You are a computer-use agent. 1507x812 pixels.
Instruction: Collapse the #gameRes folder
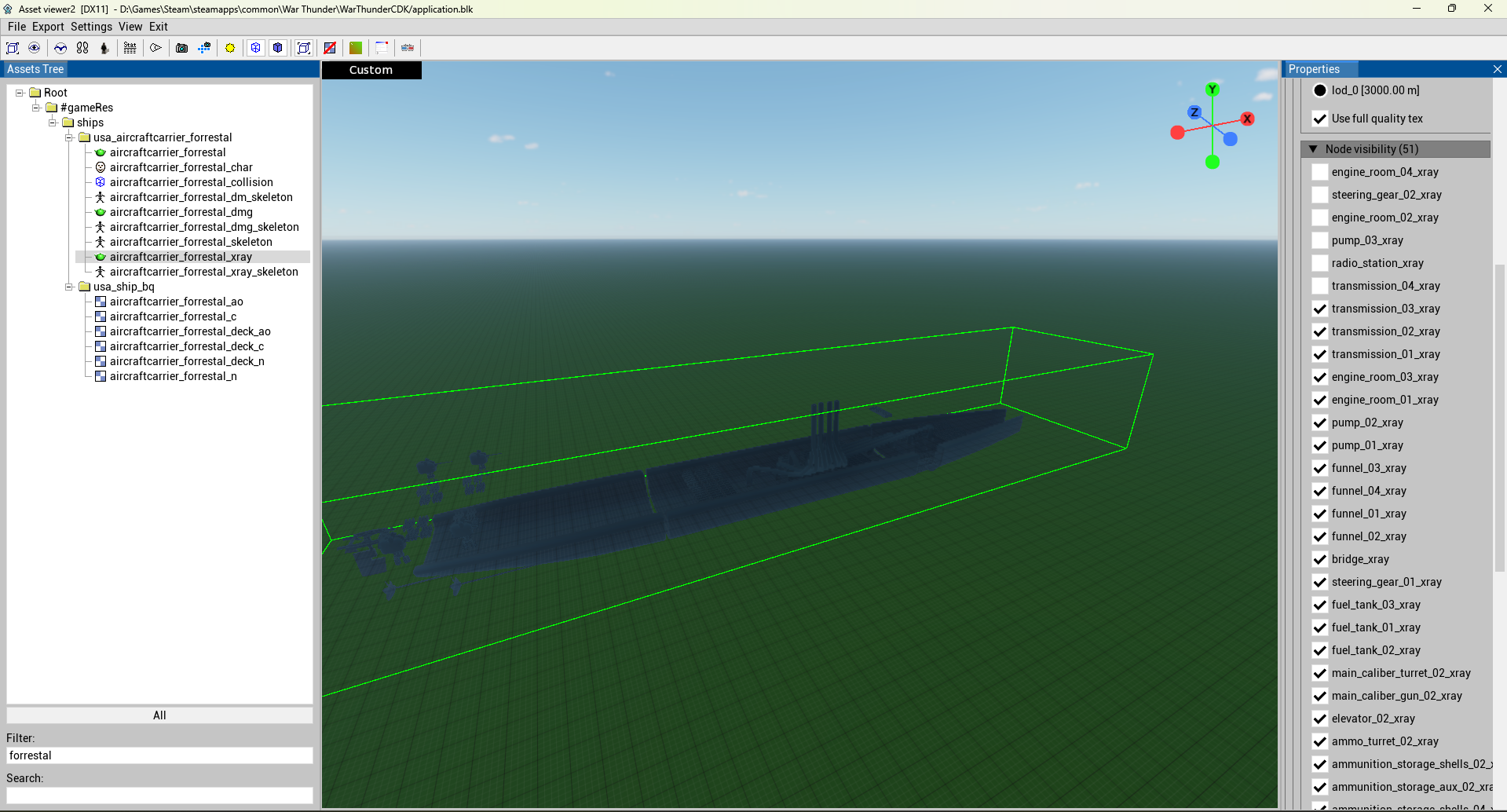pyautogui.click(x=36, y=108)
